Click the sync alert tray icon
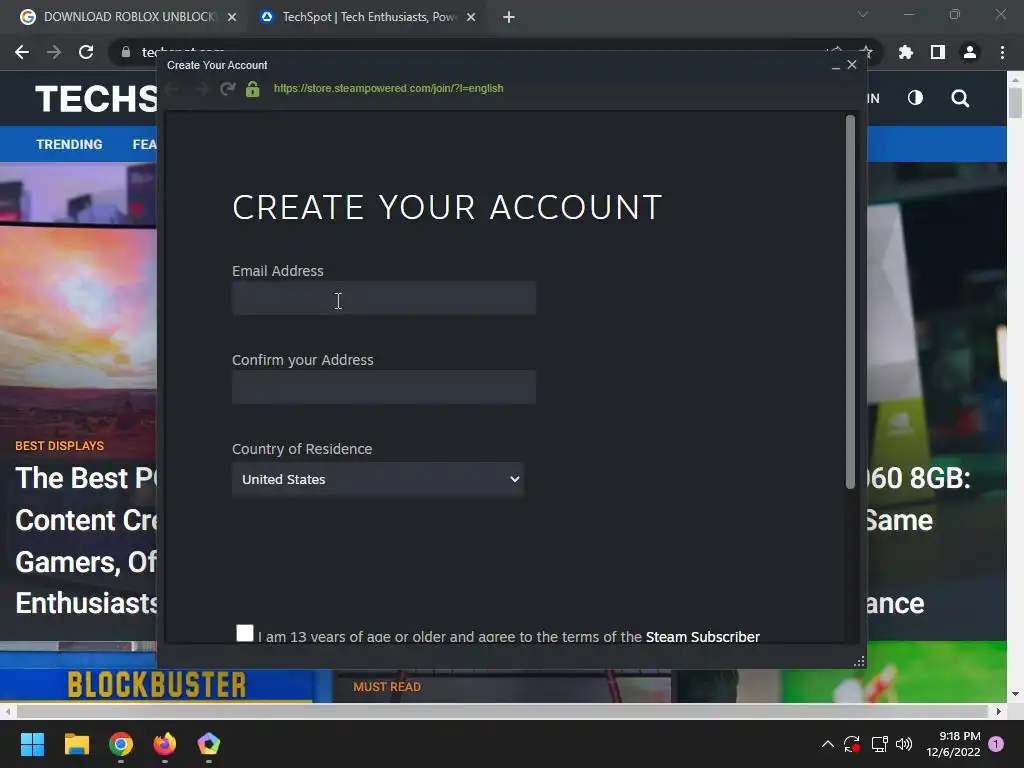 (852, 744)
